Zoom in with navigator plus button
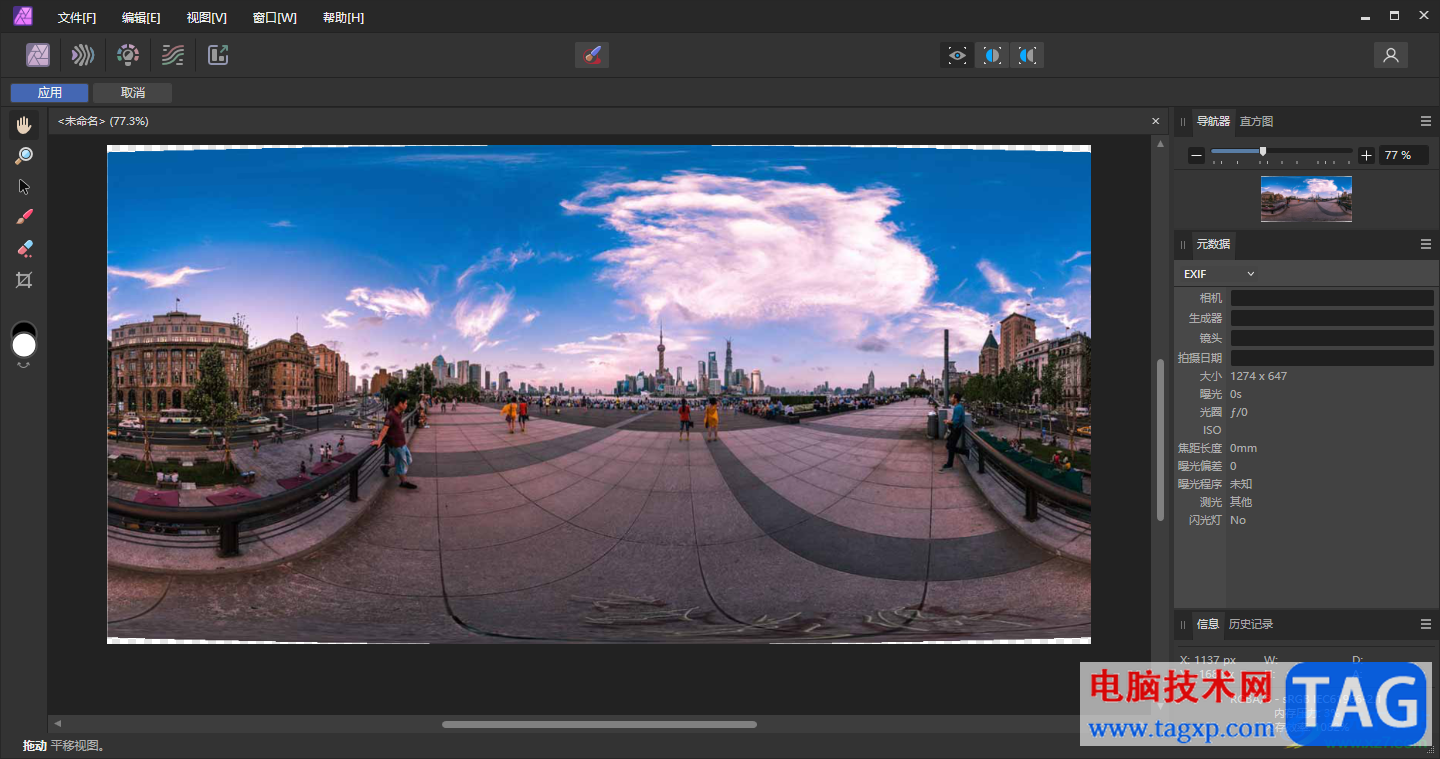Image resolution: width=1440 pixels, height=759 pixels. tap(1366, 155)
